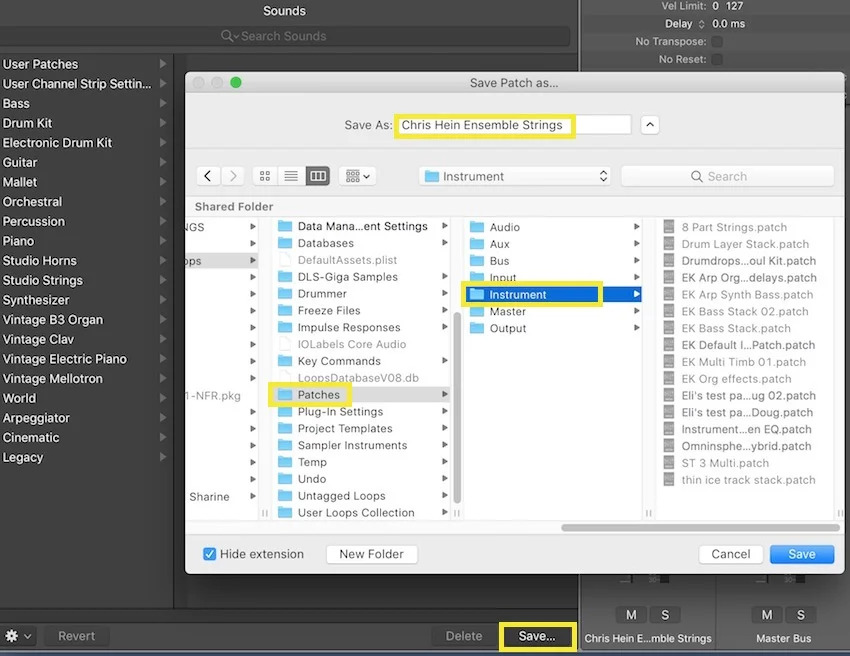Viewport: 850px width, 656px height.
Task: Mute the Chris Hein Ensemble Strings channel
Action: [x=631, y=615]
